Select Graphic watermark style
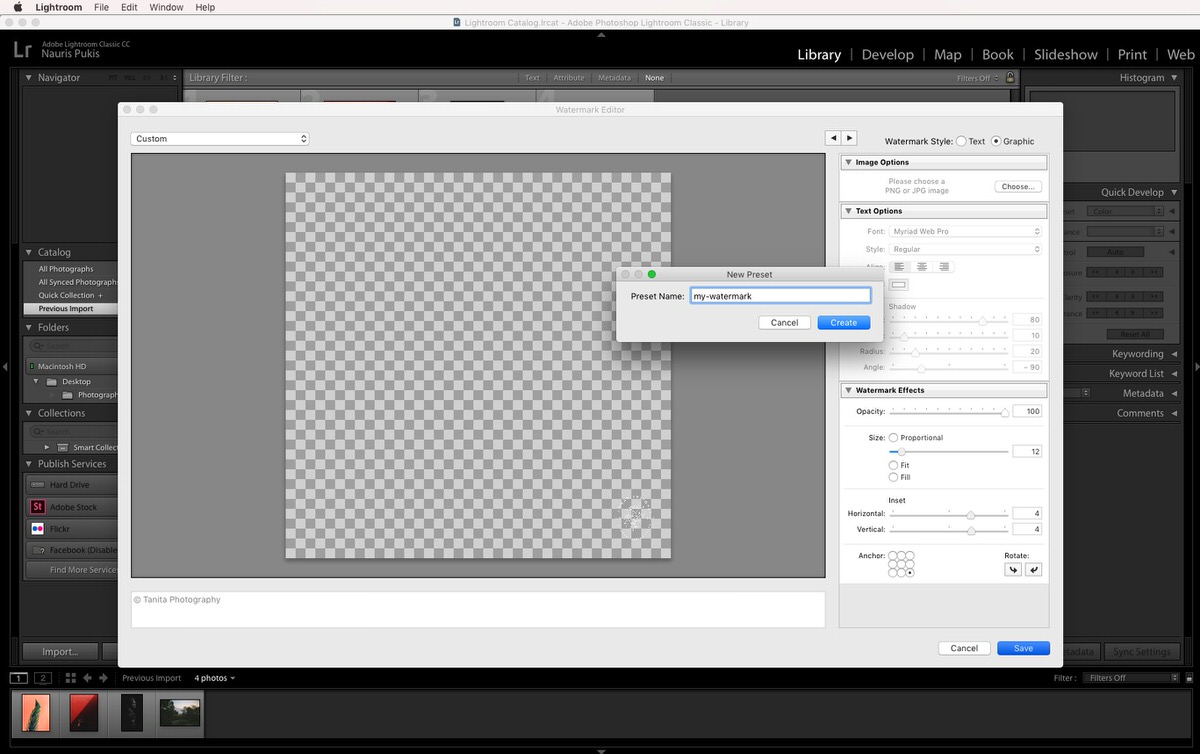This screenshot has width=1200, height=754. coord(996,141)
